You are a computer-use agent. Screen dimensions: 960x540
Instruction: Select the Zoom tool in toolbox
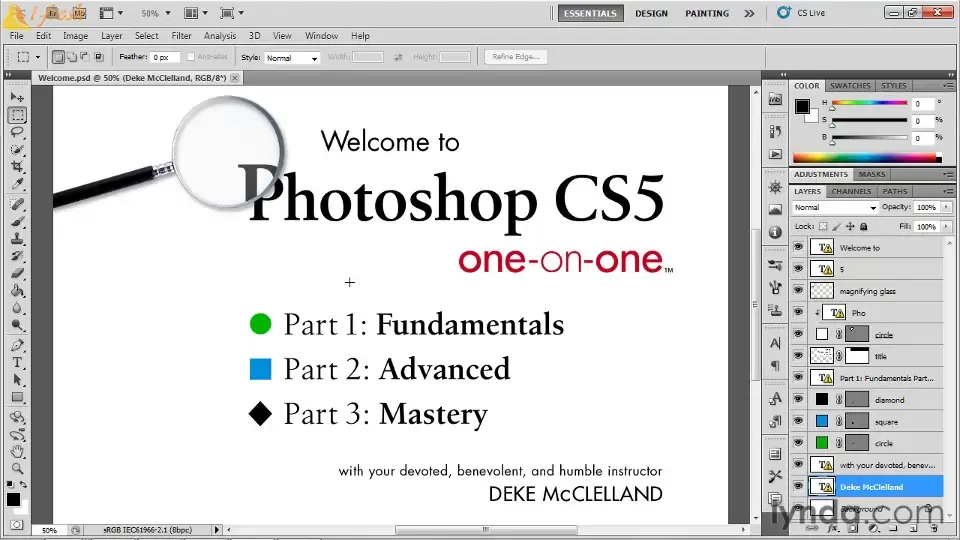17,469
